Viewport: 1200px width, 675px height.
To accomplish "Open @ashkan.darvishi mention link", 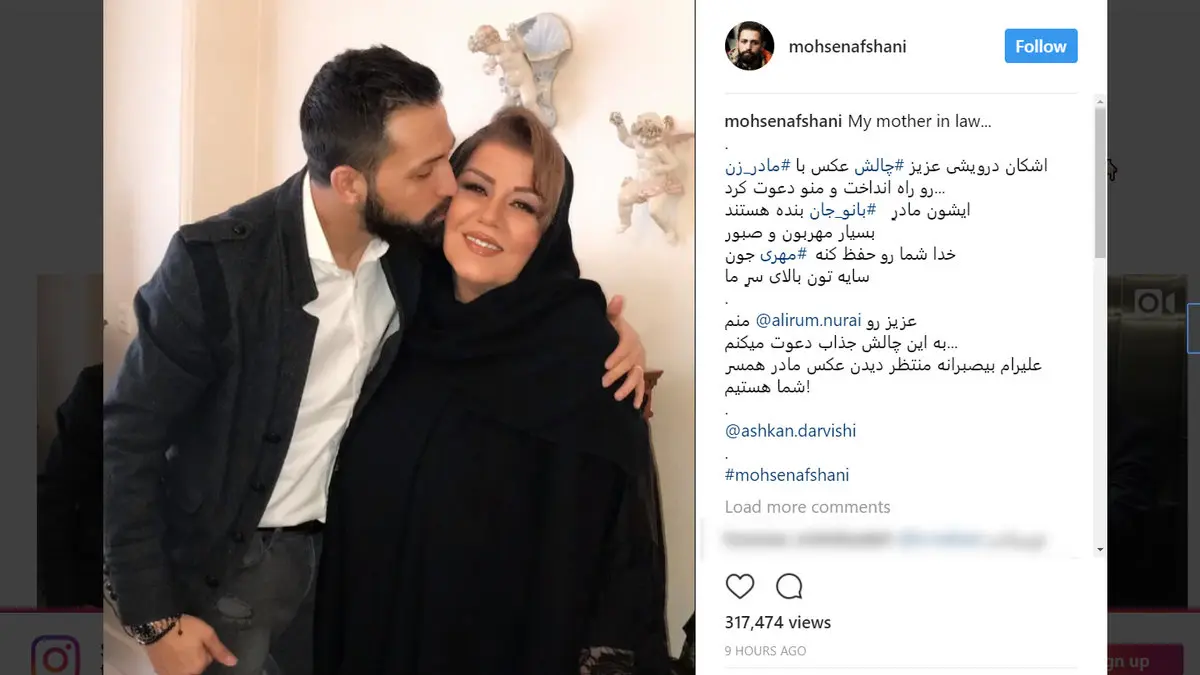I will pos(790,431).
